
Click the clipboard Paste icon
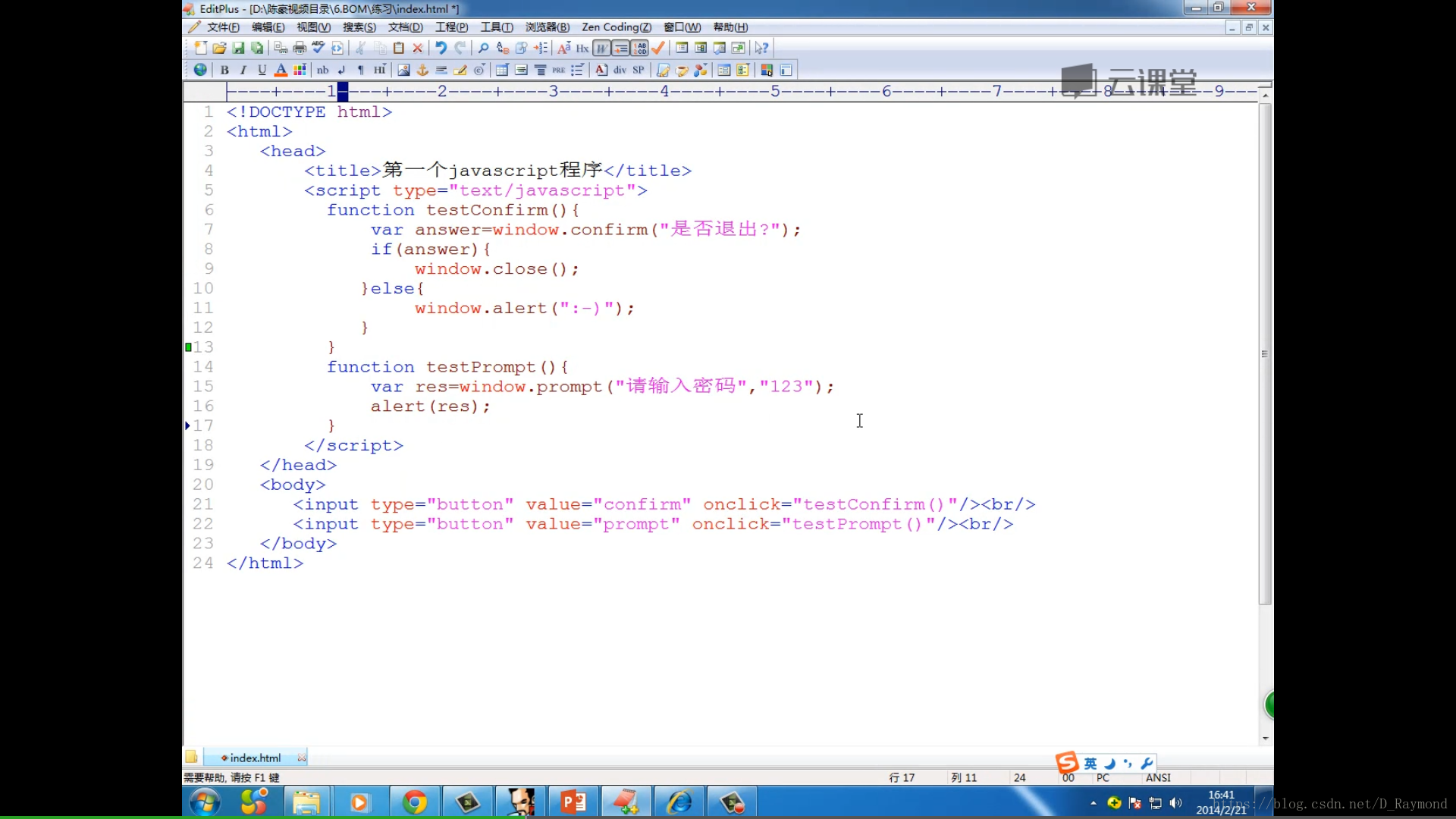399,48
